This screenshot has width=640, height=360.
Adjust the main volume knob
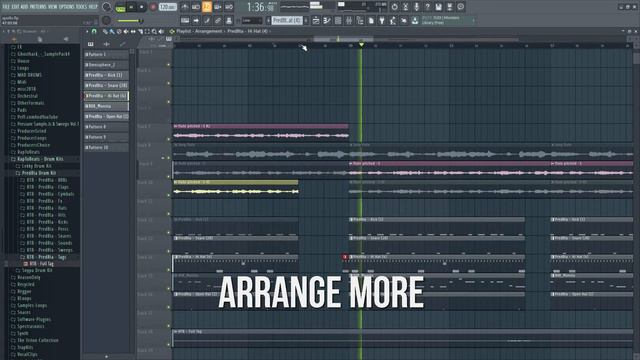coord(107,7)
